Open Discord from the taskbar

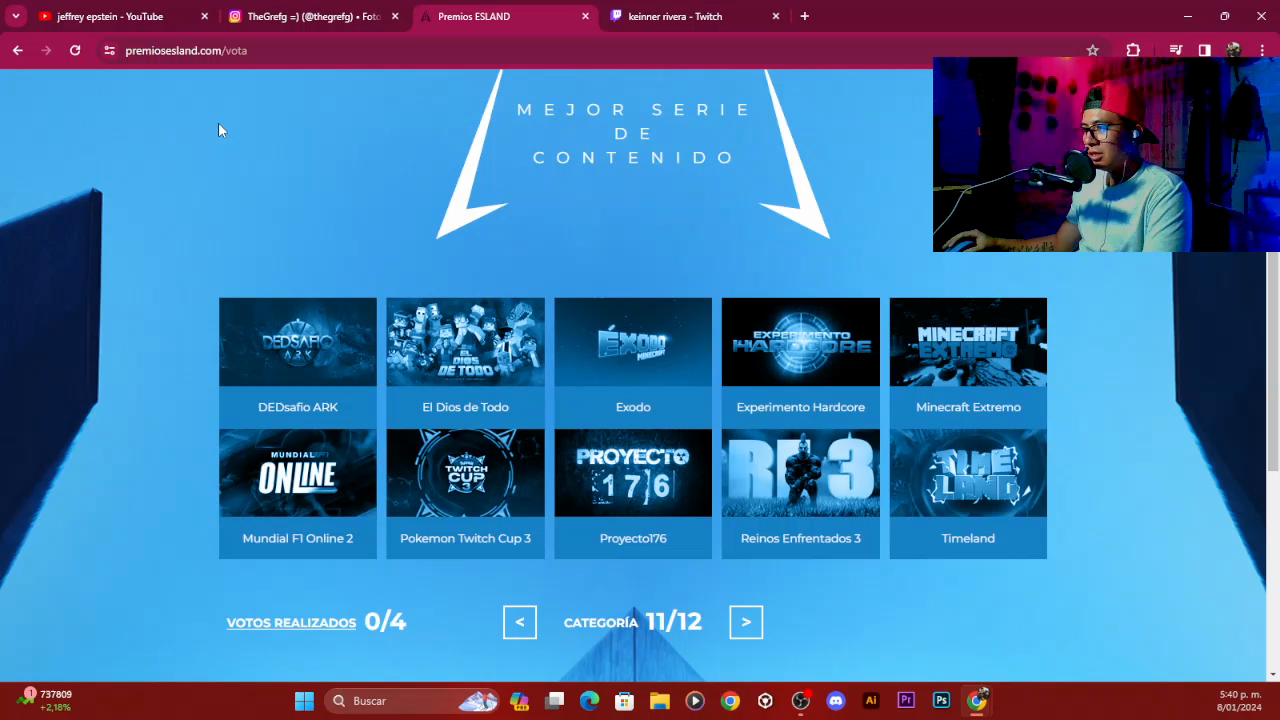pyautogui.click(x=836, y=701)
